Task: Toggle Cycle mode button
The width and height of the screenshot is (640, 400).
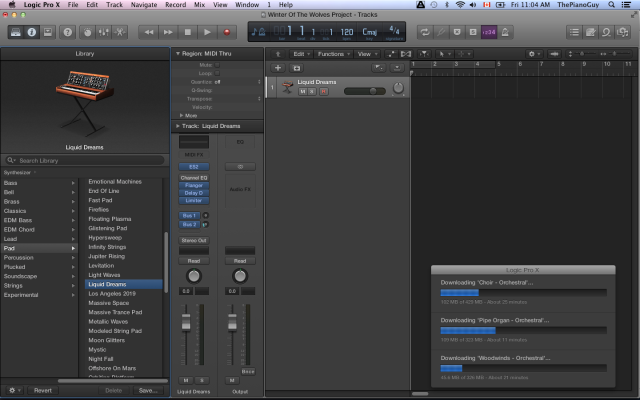Action: pos(425,32)
